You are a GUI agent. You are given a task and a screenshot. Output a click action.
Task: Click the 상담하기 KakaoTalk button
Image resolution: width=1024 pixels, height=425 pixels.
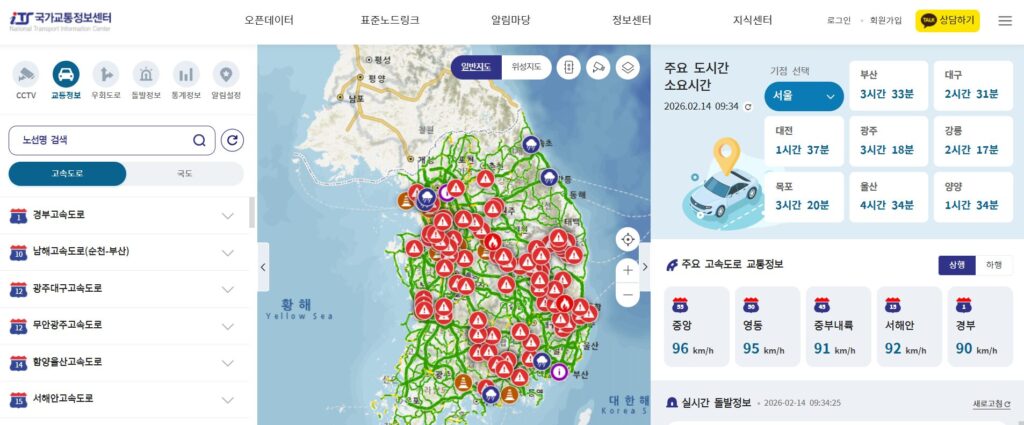point(948,21)
